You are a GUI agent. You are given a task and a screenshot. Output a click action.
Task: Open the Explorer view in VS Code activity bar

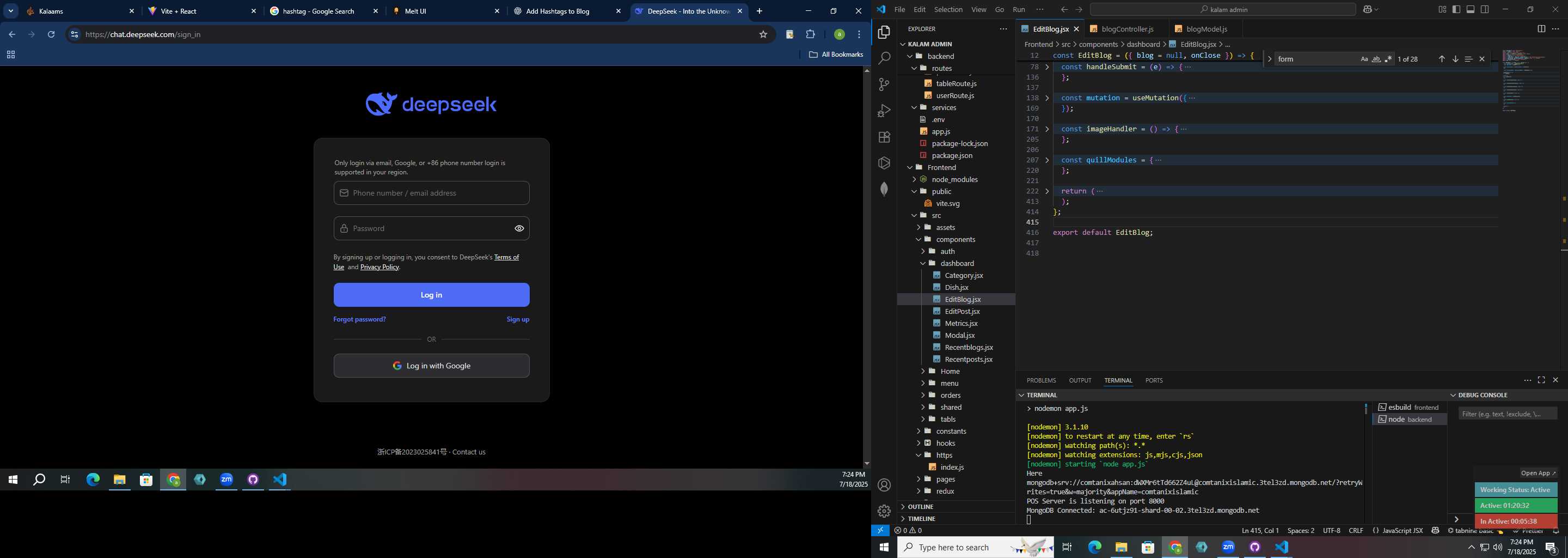884,32
